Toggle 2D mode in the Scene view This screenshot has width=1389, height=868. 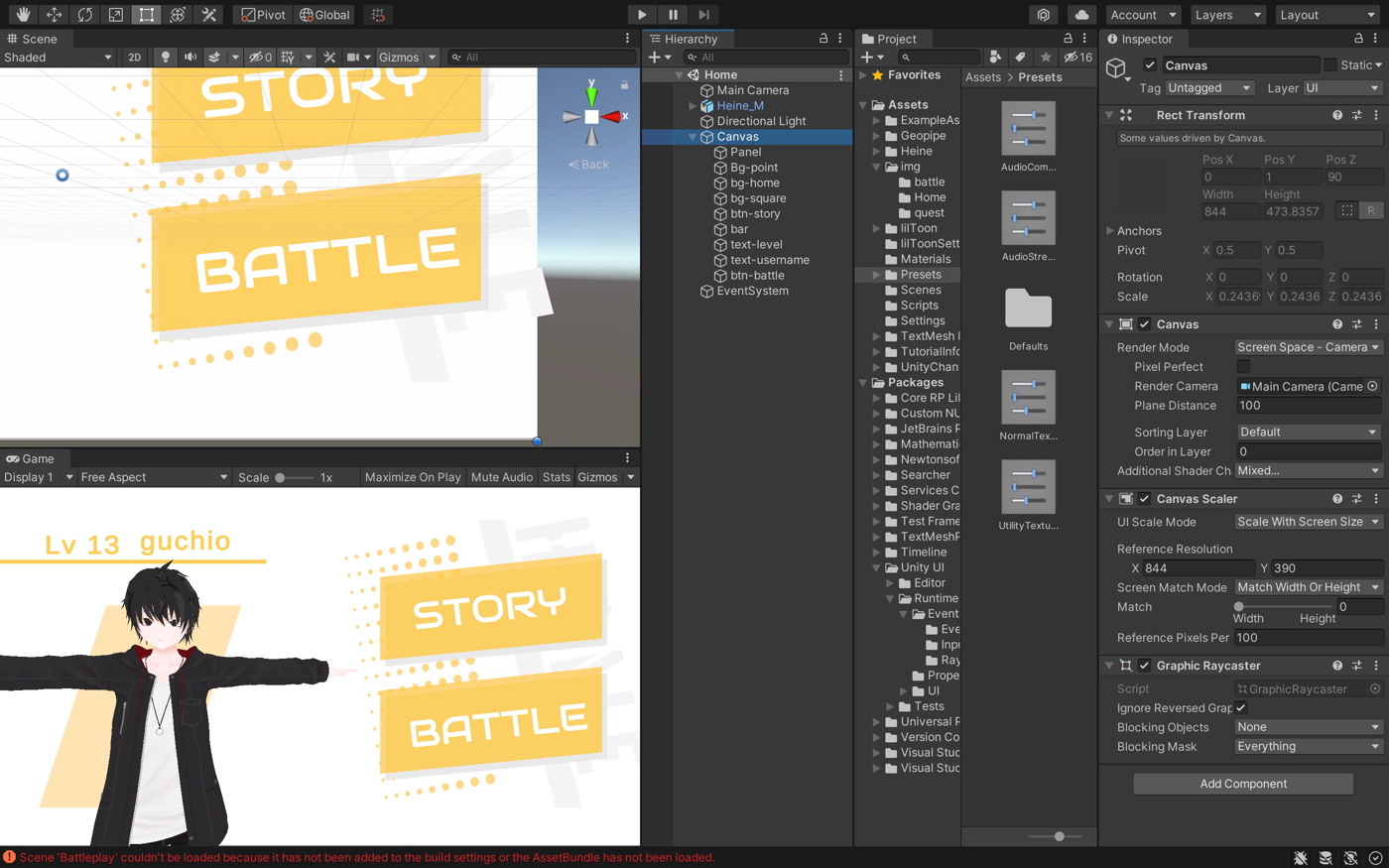134,57
